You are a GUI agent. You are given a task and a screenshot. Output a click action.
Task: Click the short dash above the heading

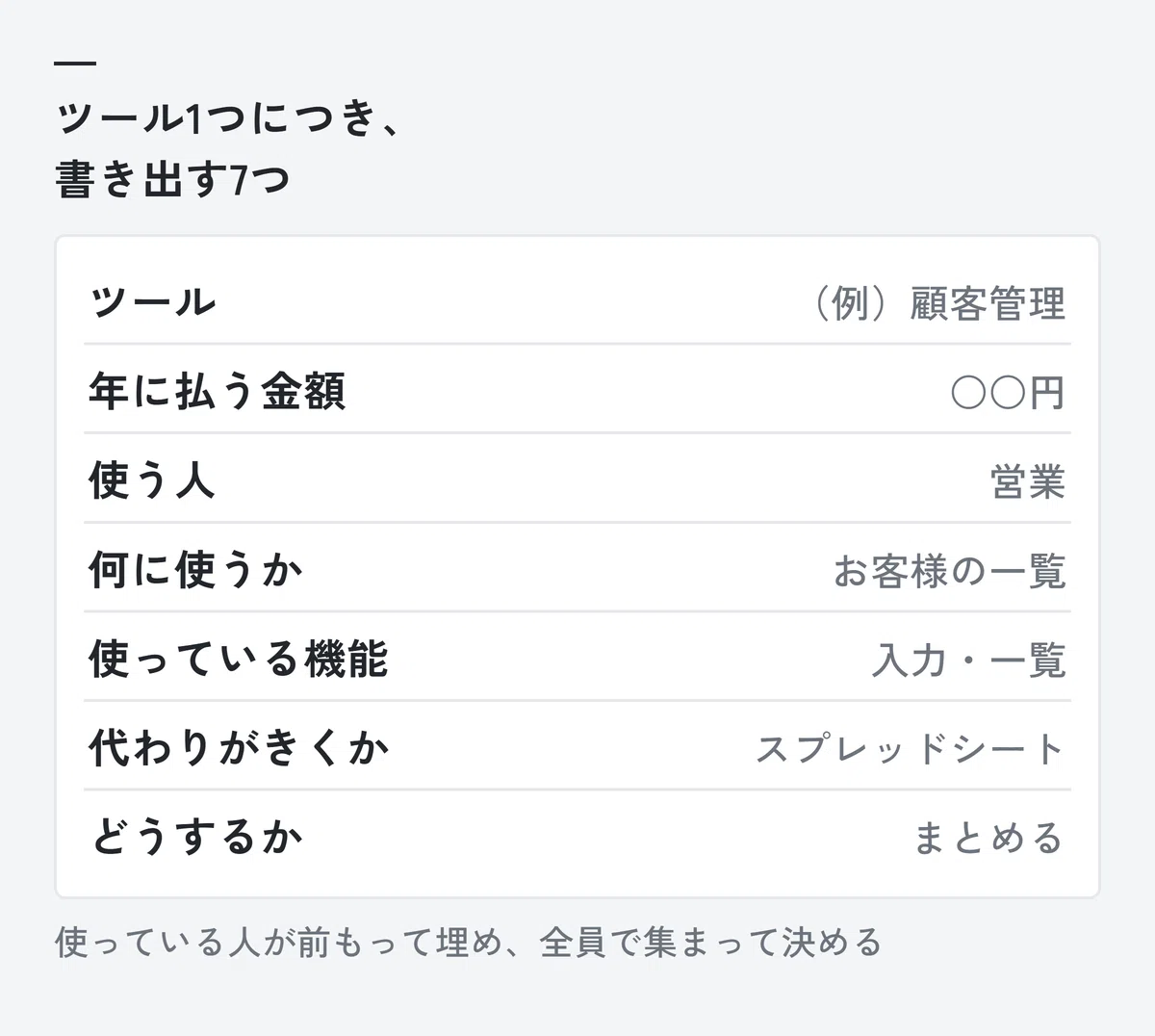pos(76,64)
